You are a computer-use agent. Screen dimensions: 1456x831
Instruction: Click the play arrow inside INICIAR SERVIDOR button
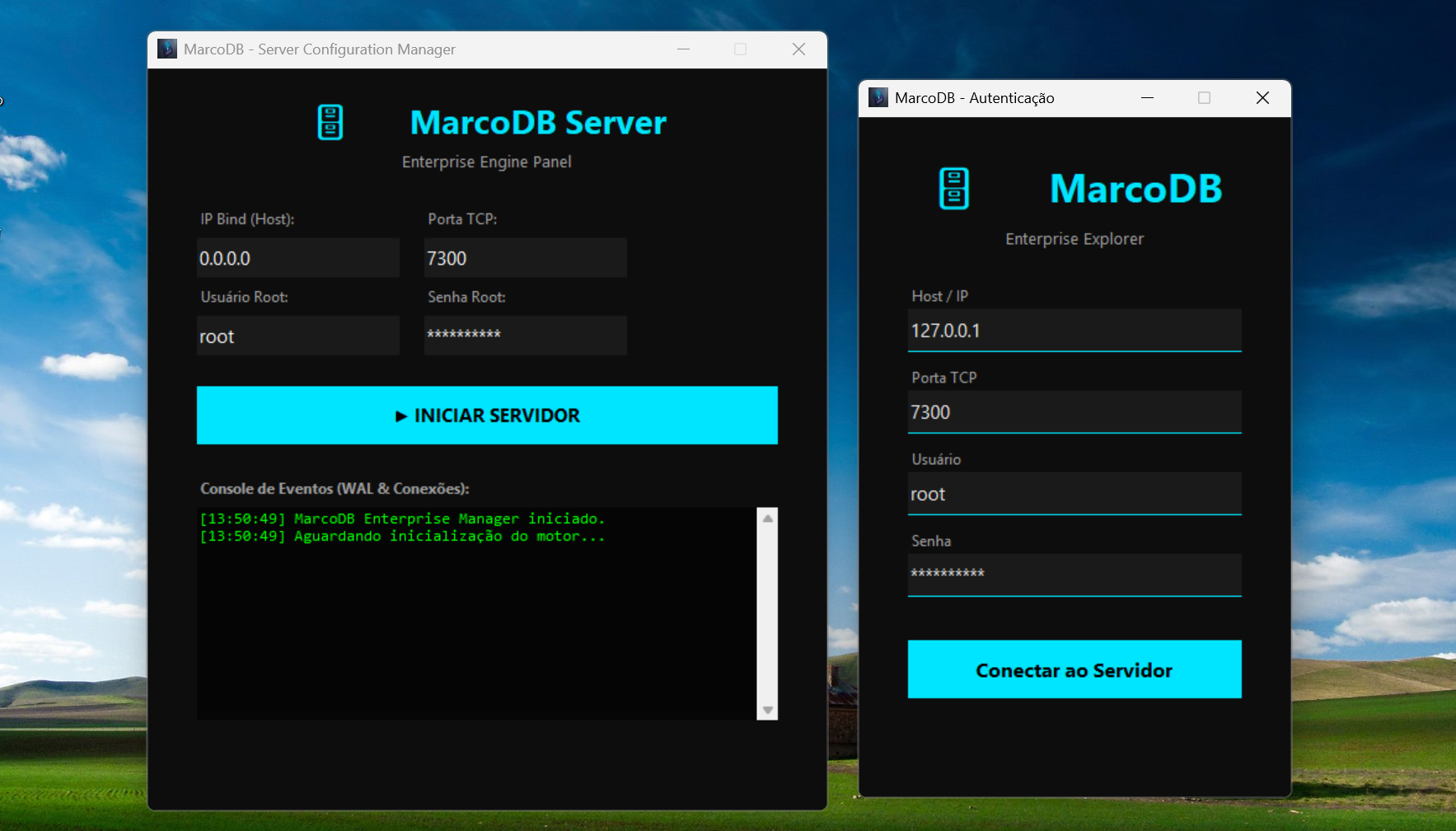coord(401,415)
